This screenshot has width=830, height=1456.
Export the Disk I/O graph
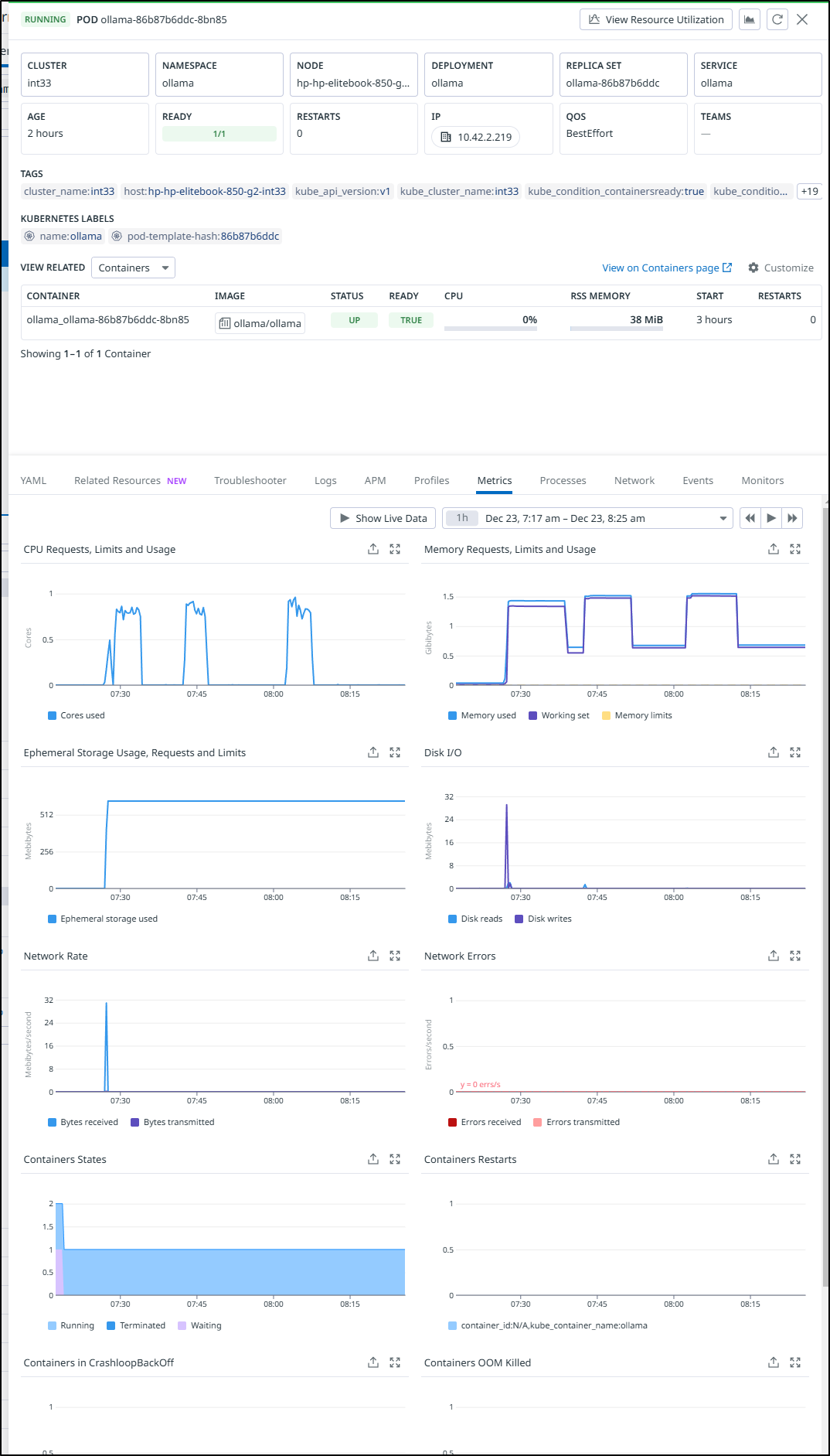click(x=774, y=752)
